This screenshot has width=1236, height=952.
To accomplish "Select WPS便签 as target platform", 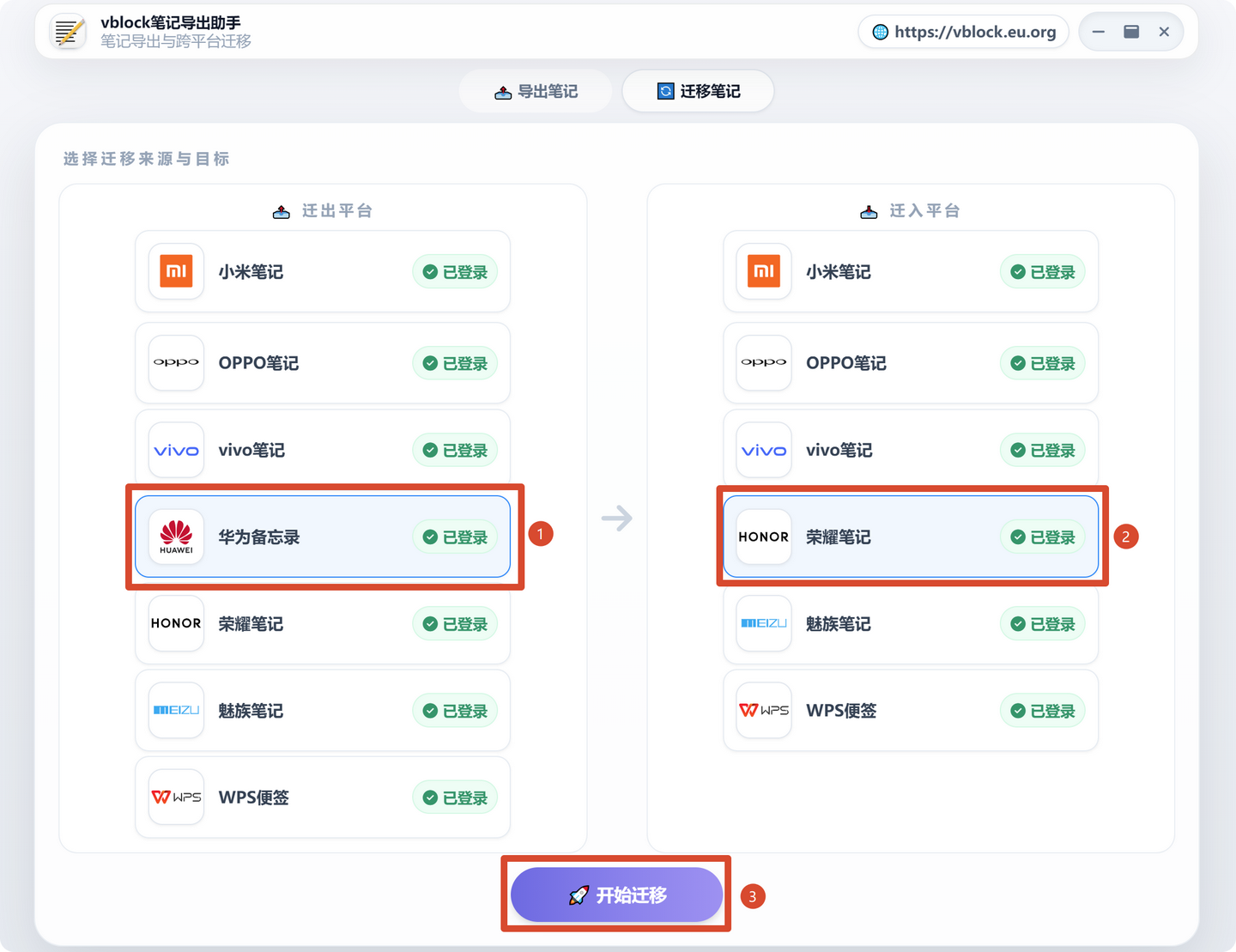I will (x=911, y=710).
